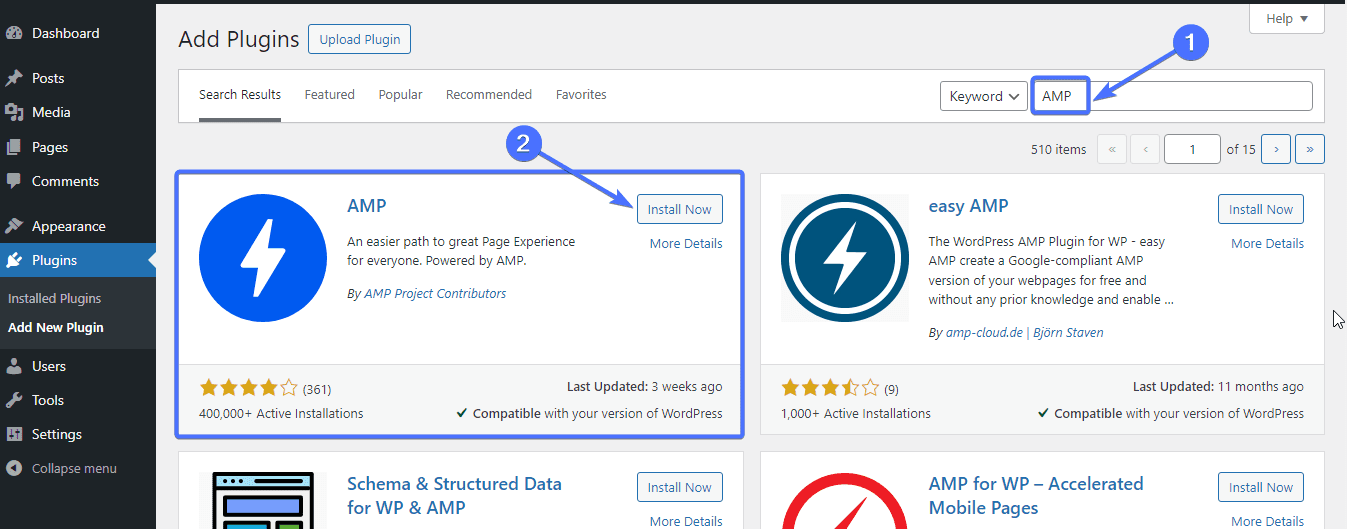Click the Comments bubble icon
Image resolution: width=1347 pixels, height=529 pixels.
14,181
